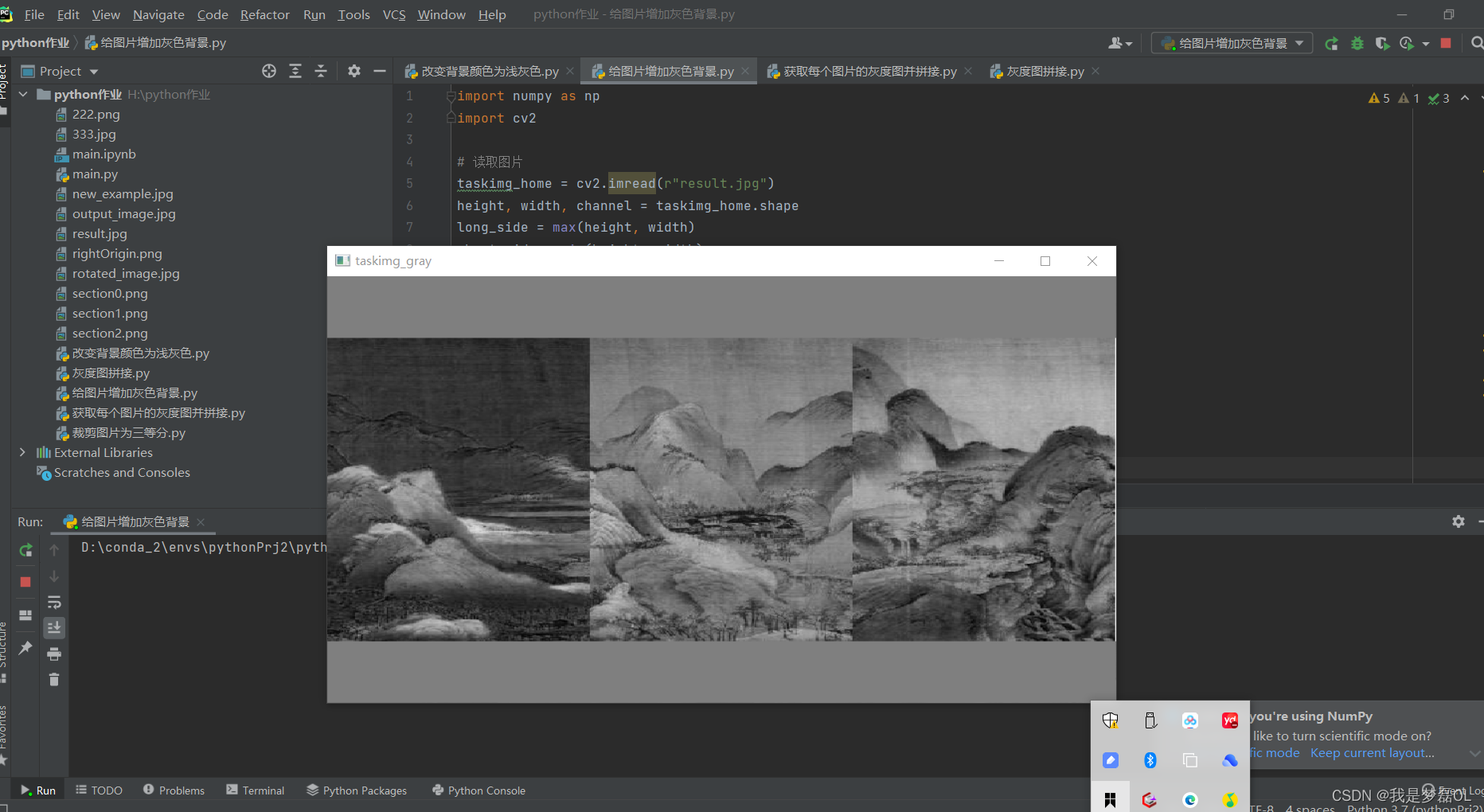
Task: Click Bluetooth icon in system tray
Action: click(x=1150, y=760)
